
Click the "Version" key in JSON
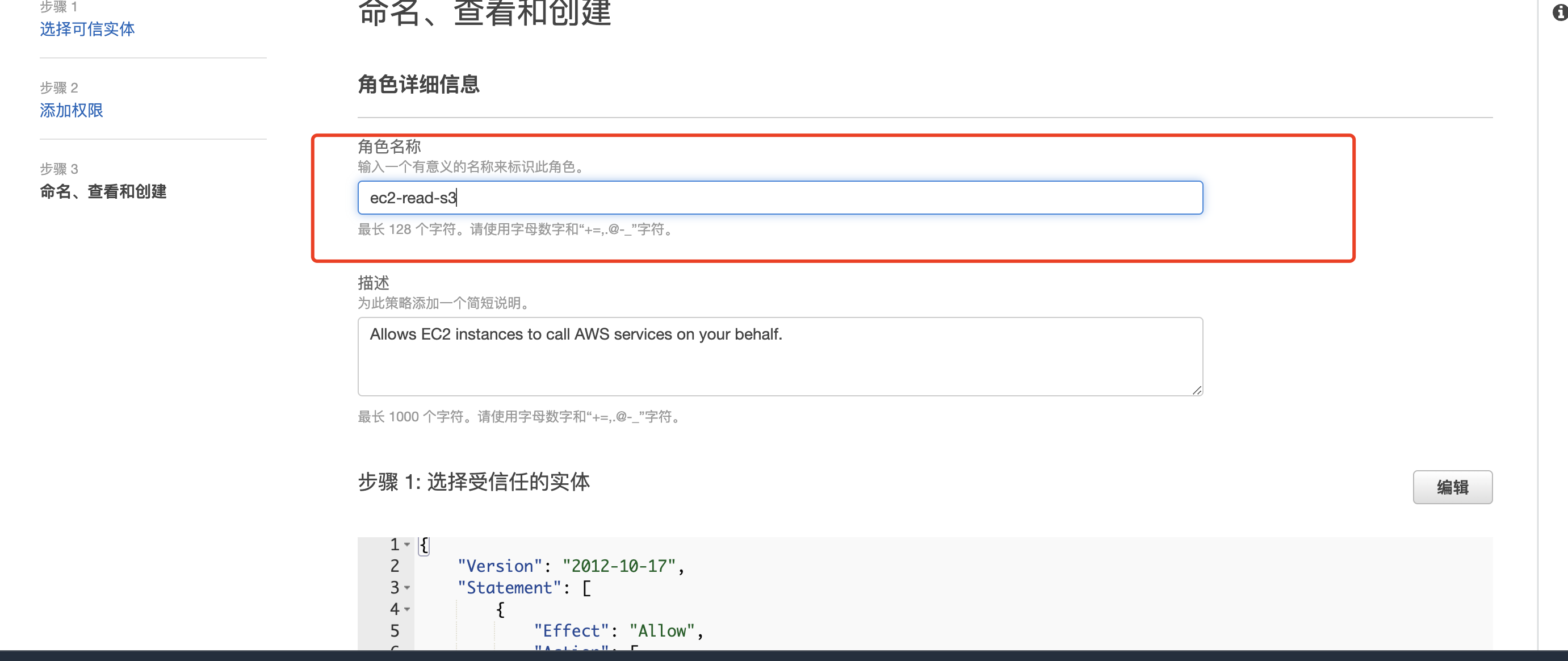[x=500, y=566]
